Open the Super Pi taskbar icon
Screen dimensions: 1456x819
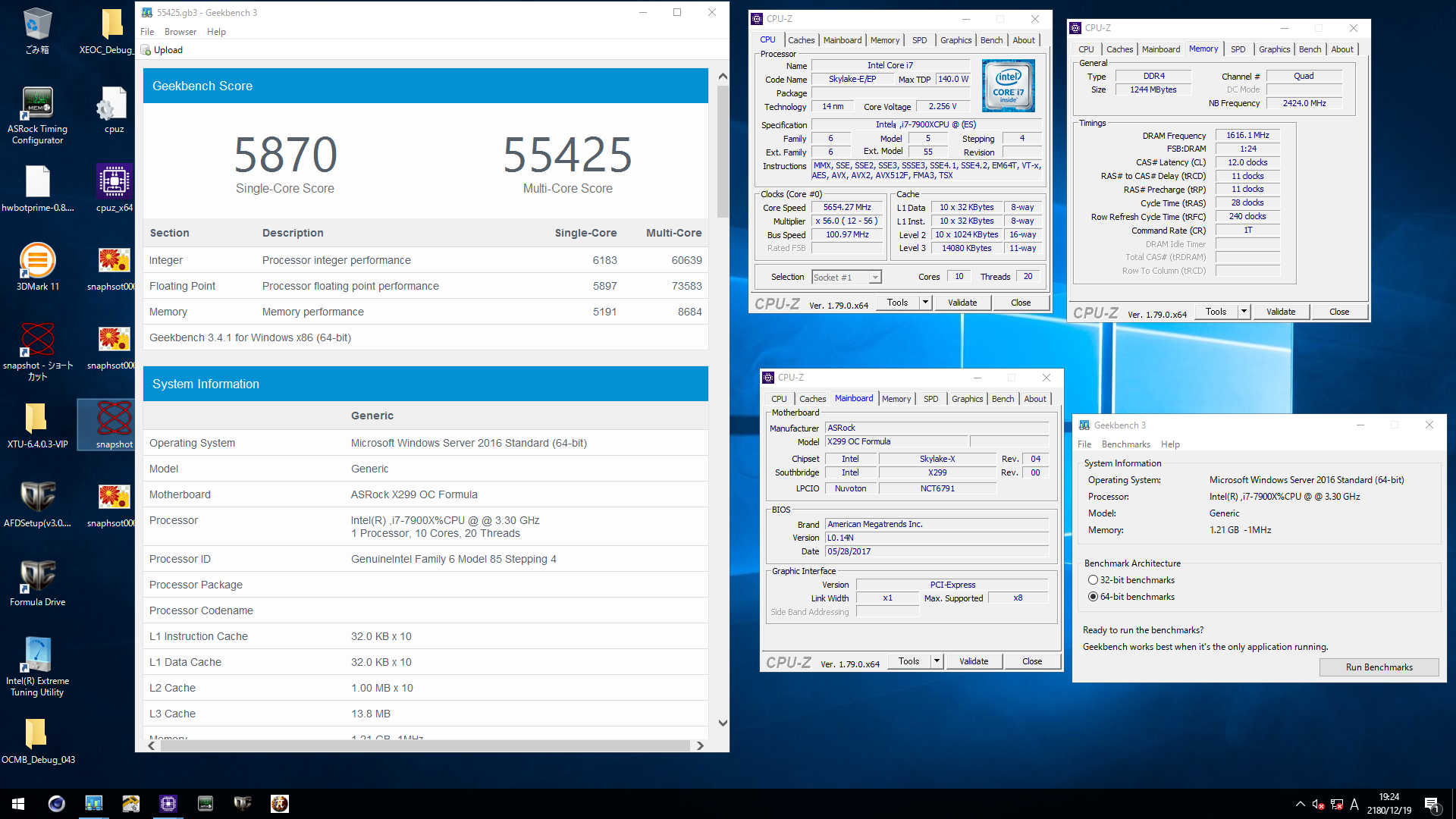pyautogui.click(x=279, y=804)
